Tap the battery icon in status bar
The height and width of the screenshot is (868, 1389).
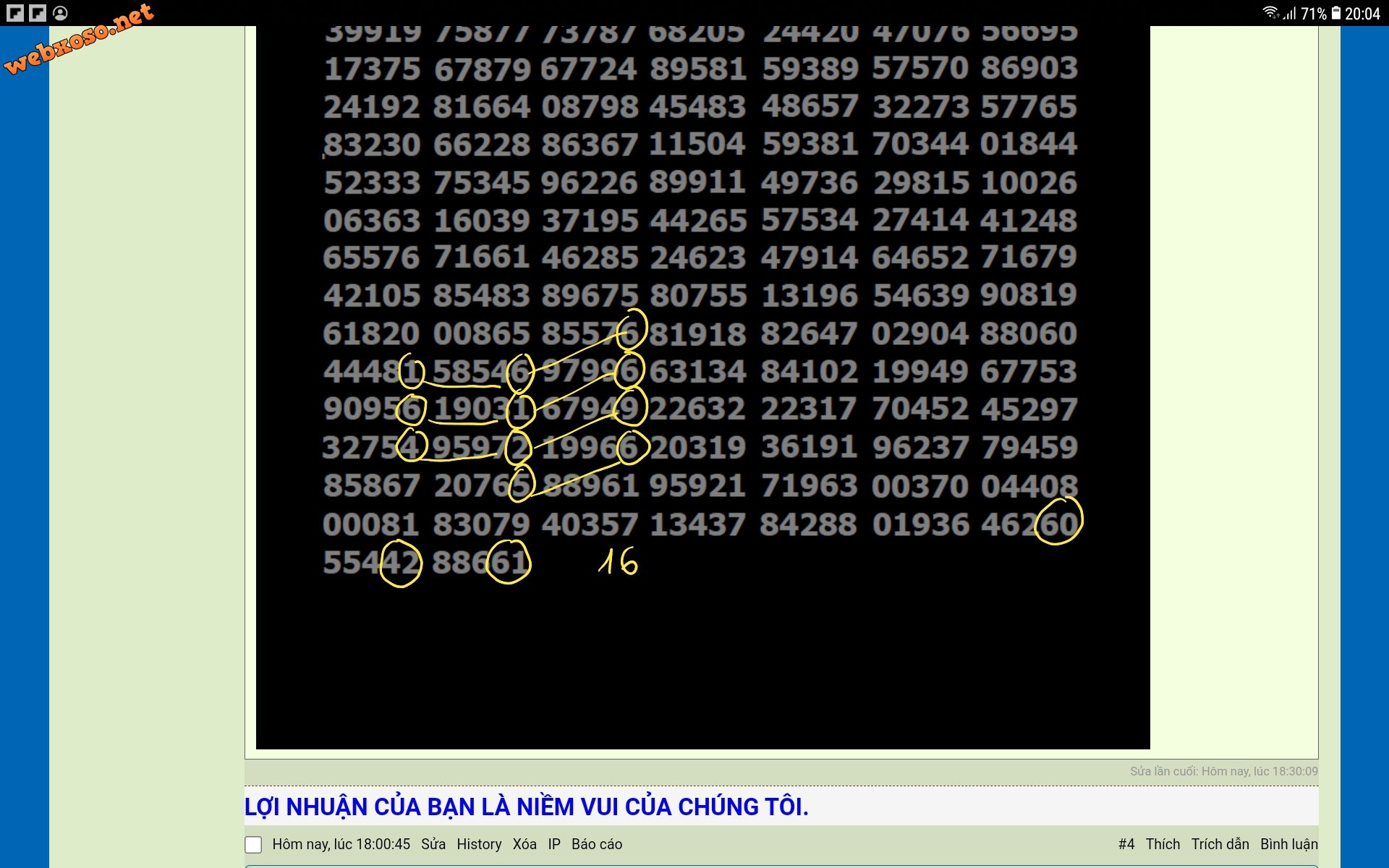point(1335,13)
